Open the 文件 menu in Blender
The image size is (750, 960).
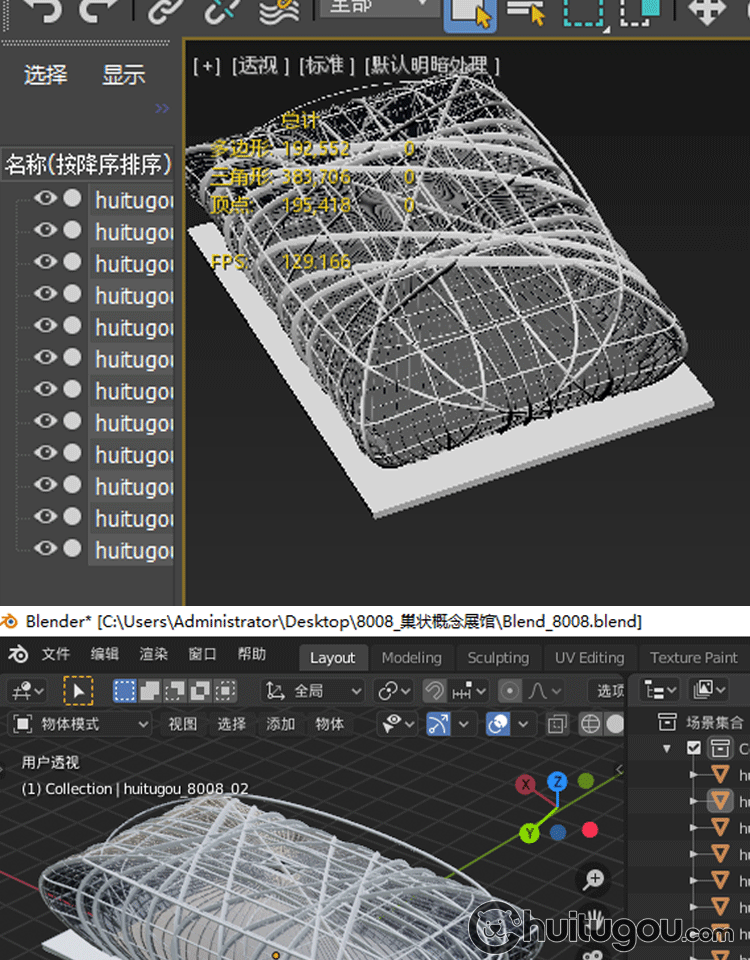[x=56, y=655]
